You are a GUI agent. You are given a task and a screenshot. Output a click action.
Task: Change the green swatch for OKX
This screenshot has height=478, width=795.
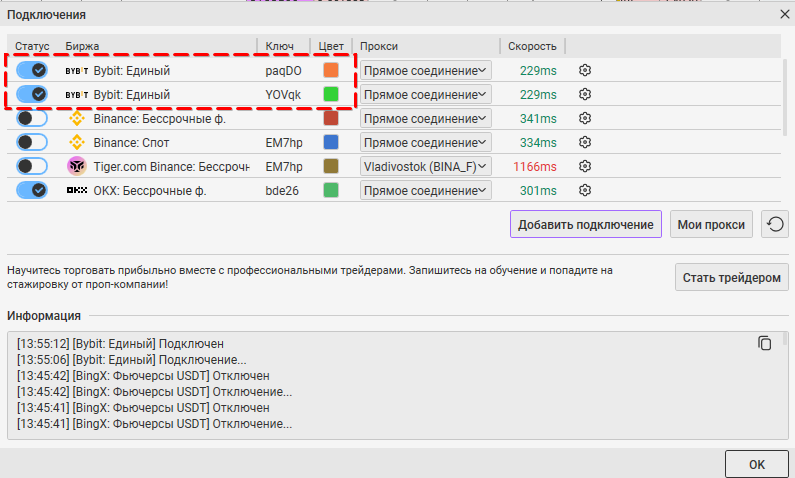click(331, 190)
